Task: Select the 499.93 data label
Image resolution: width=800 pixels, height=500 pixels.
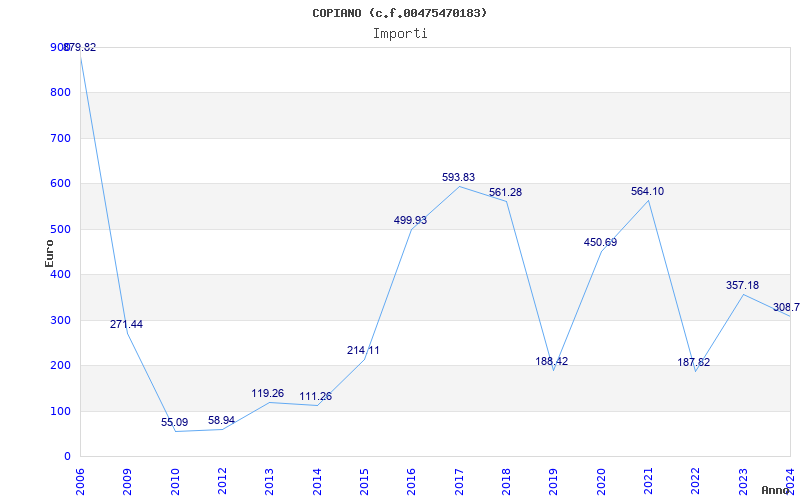Action: pyautogui.click(x=410, y=220)
